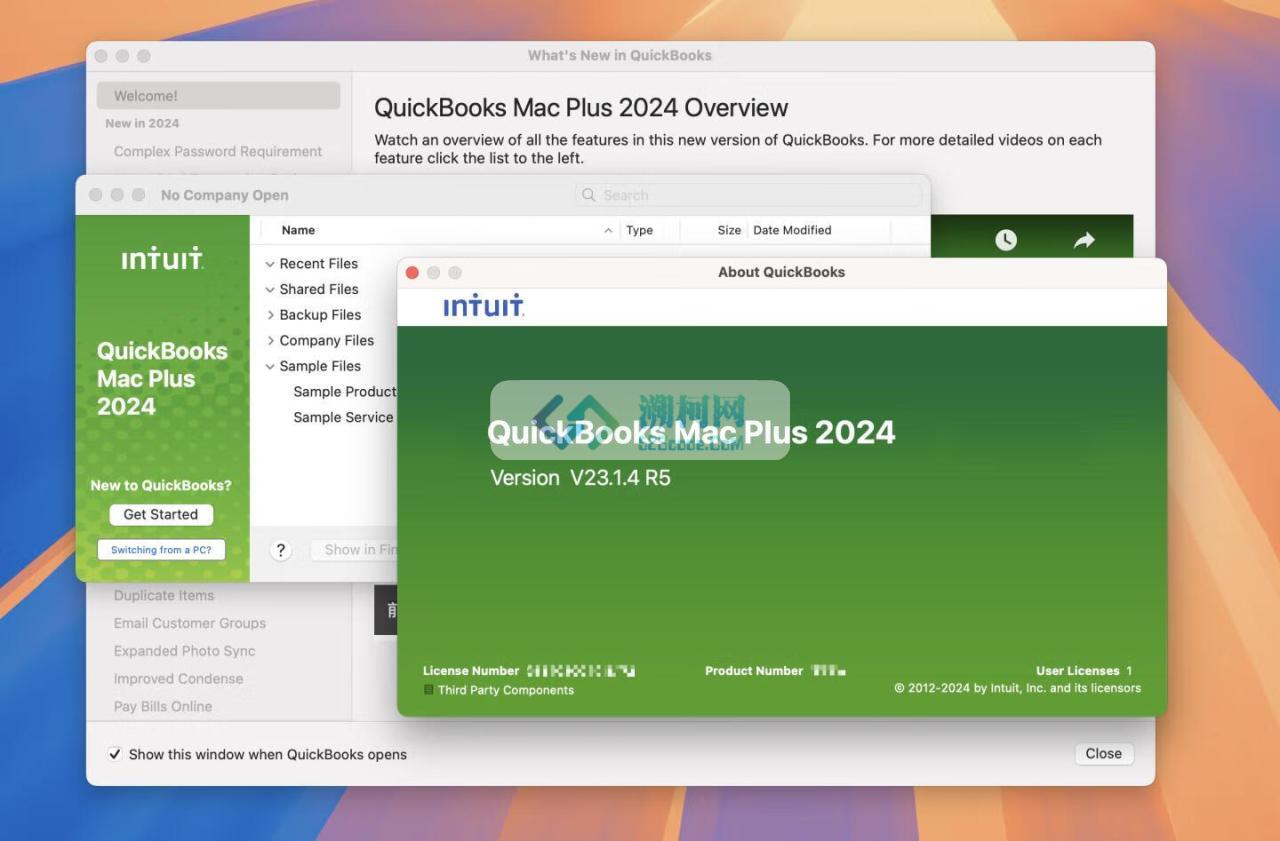Click the User Licenses 1 text
The image size is (1280, 841).
click(1084, 671)
